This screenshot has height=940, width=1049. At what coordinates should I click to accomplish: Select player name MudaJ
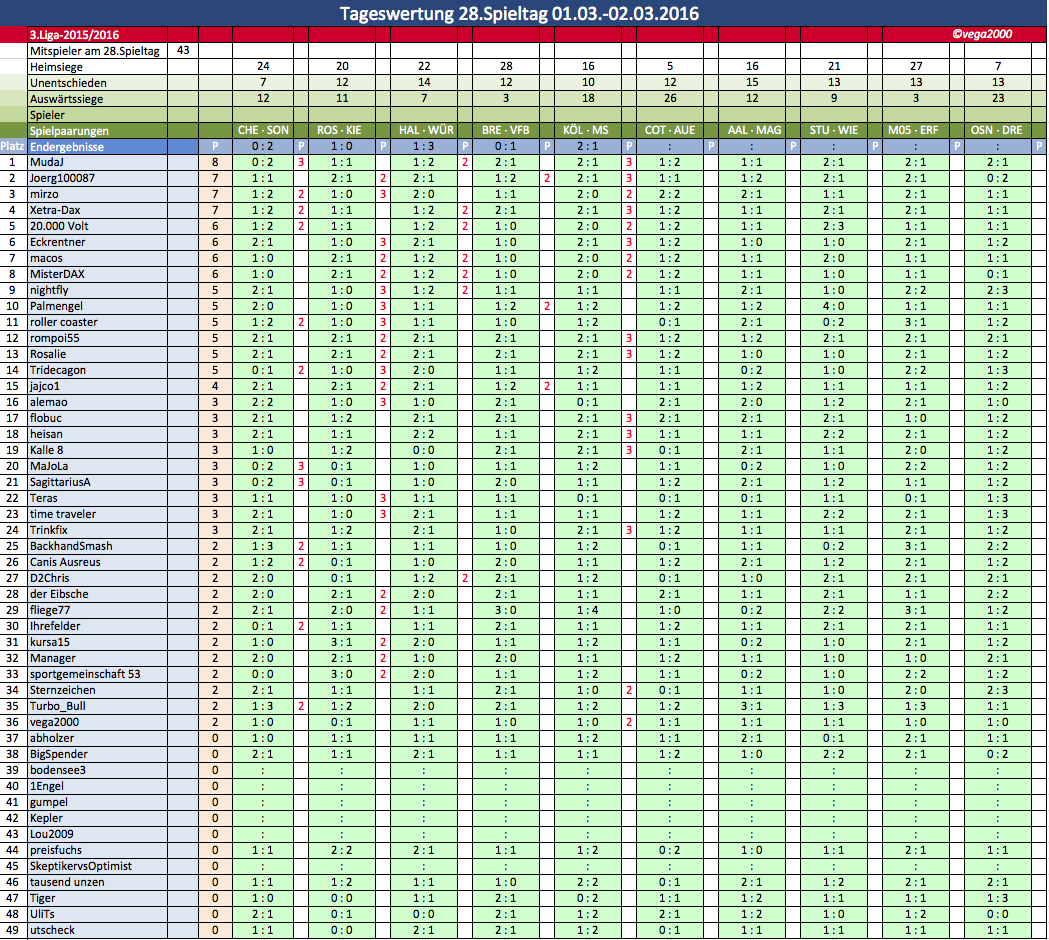(47, 163)
